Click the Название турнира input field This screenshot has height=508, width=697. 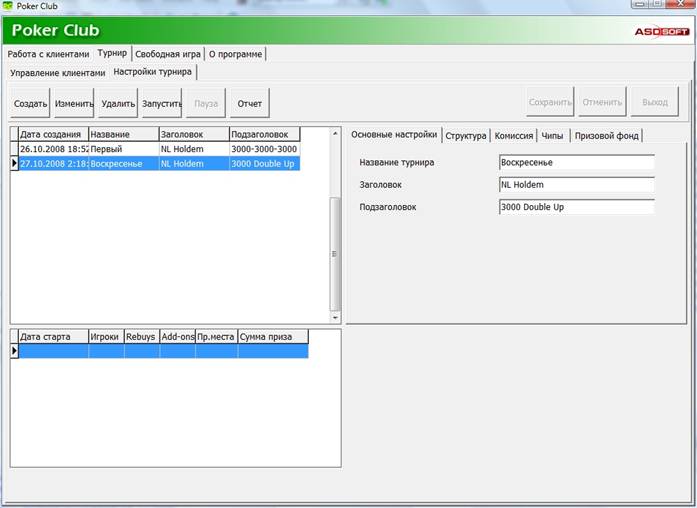click(x=576, y=162)
